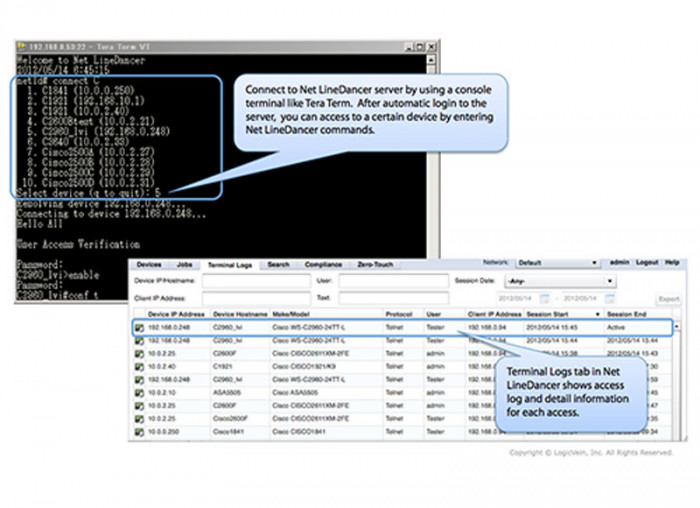
Task: Toggle the Session Start column sort arrow
Action: point(598,315)
